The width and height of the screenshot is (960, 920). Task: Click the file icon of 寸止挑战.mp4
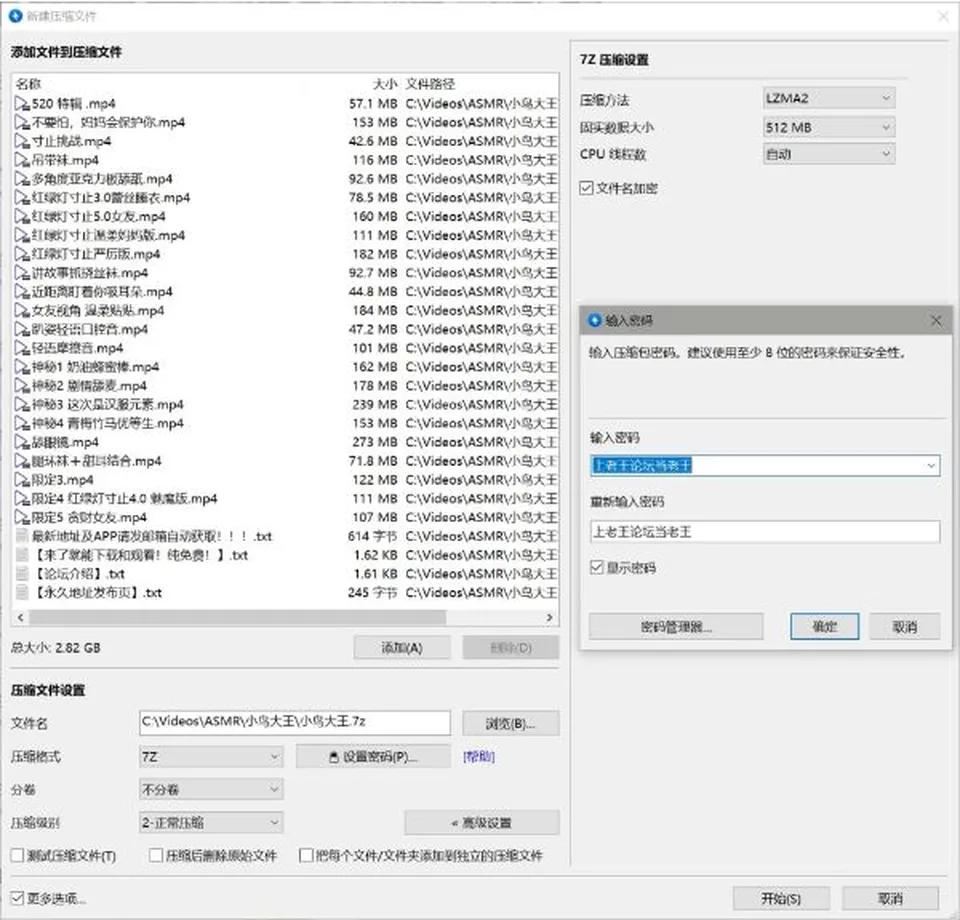22,141
